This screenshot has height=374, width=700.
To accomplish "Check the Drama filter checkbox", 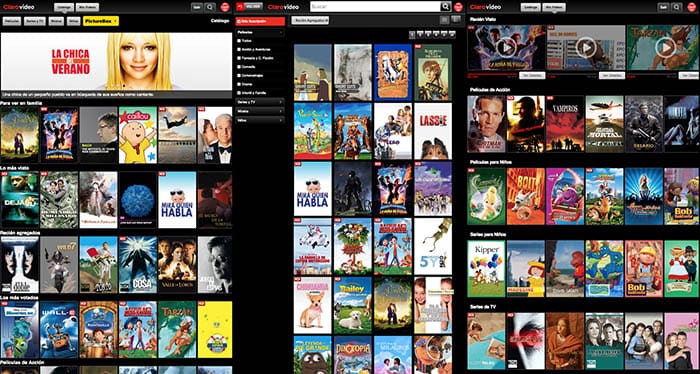I will [x=239, y=84].
